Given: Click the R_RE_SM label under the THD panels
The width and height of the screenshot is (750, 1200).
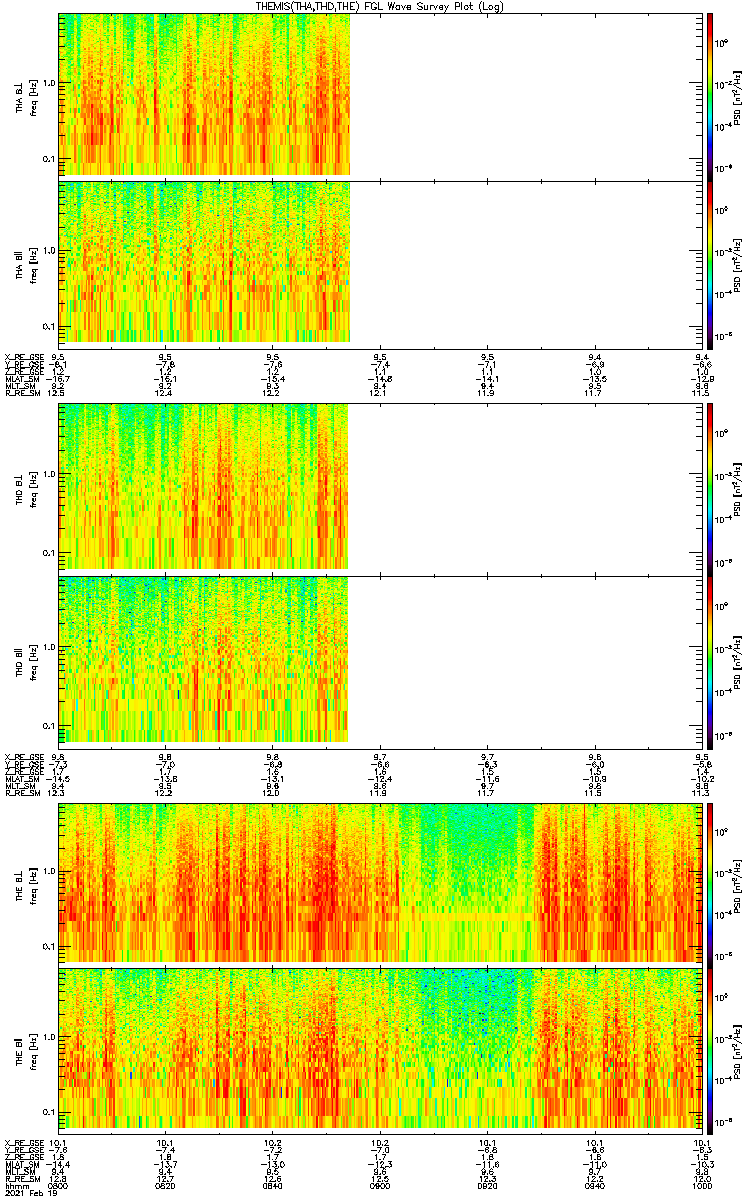Looking at the screenshot, I should pyautogui.click(x=25, y=793).
